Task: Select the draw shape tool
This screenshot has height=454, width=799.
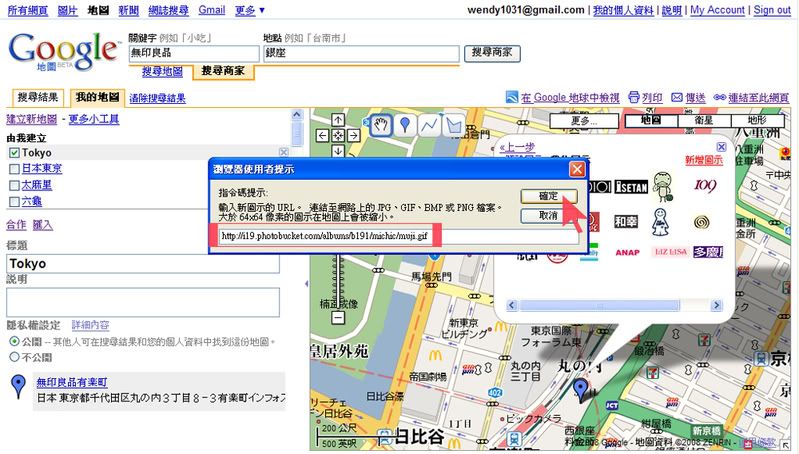Action: [x=453, y=125]
